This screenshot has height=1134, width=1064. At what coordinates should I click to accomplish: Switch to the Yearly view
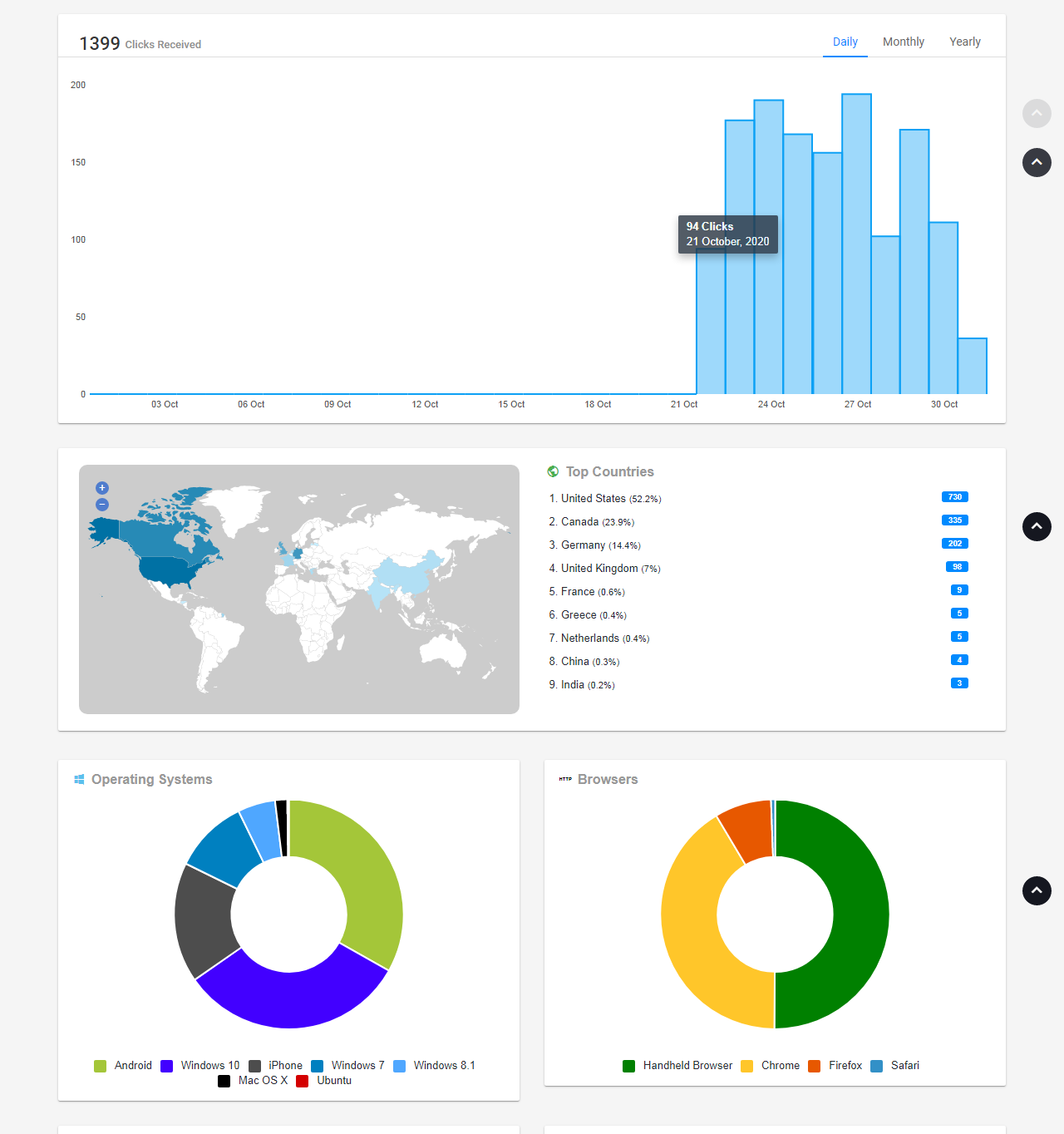pos(964,42)
